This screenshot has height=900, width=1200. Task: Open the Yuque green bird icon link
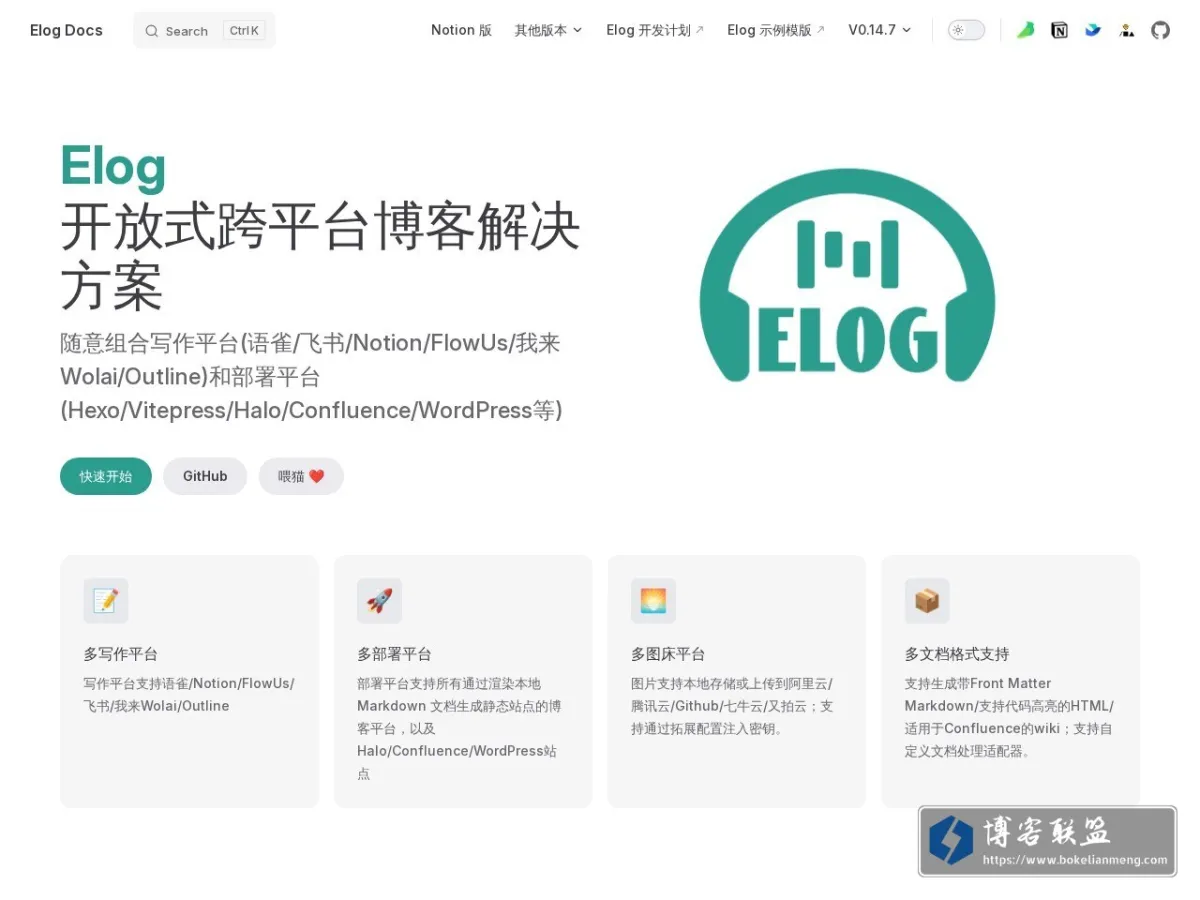click(1026, 30)
